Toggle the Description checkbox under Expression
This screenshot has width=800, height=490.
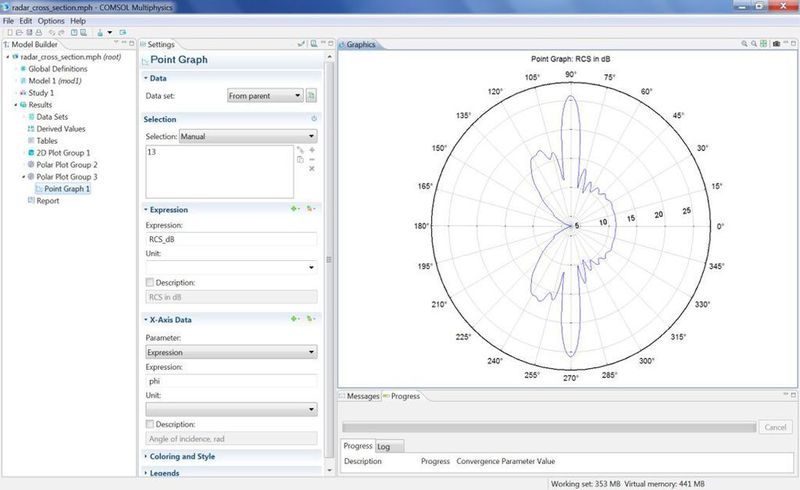coord(149,282)
